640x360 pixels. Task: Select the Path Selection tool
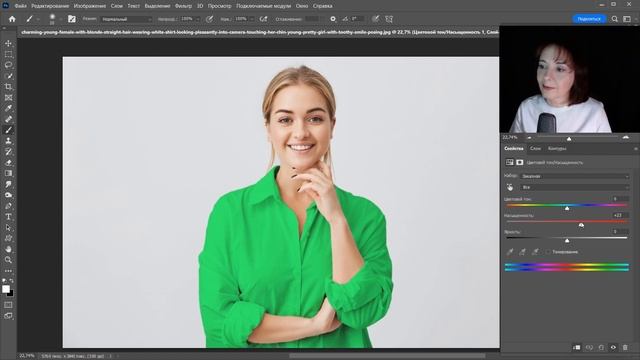point(8,227)
